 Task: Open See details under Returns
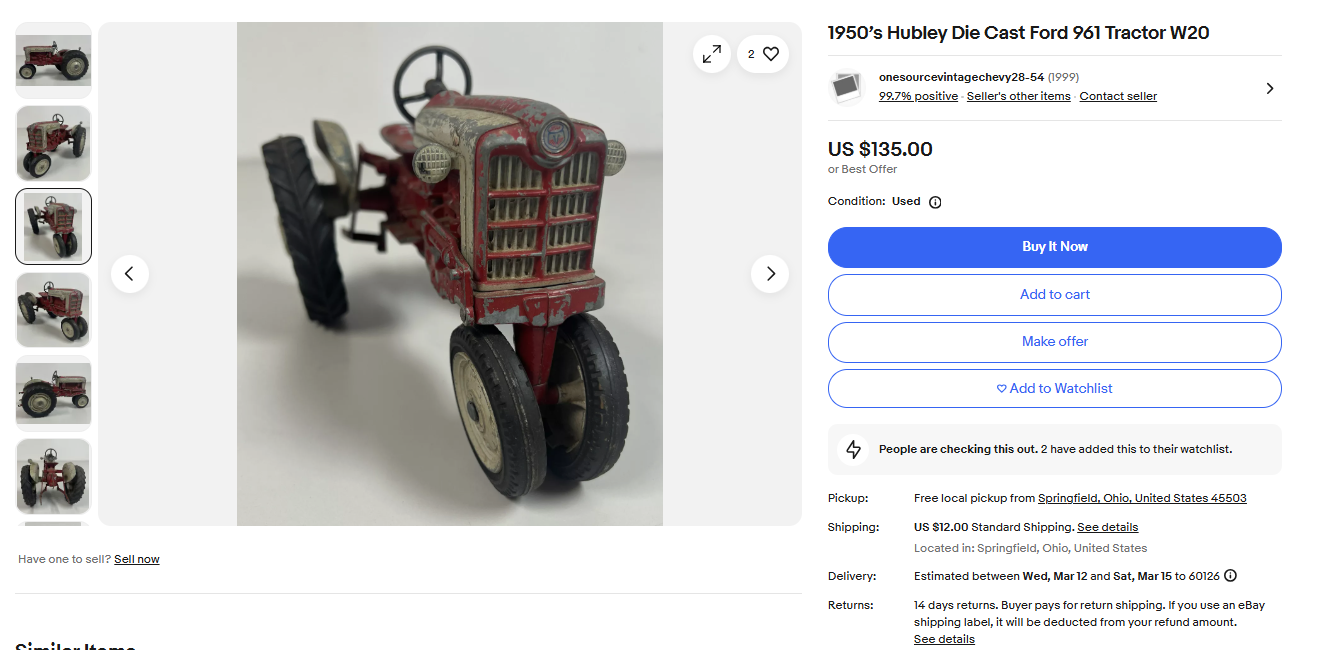(x=944, y=639)
